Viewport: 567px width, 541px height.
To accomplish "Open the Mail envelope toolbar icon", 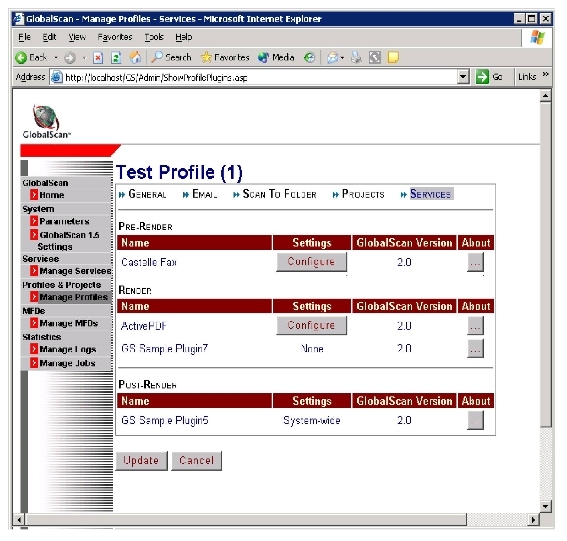I will (x=332, y=57).
